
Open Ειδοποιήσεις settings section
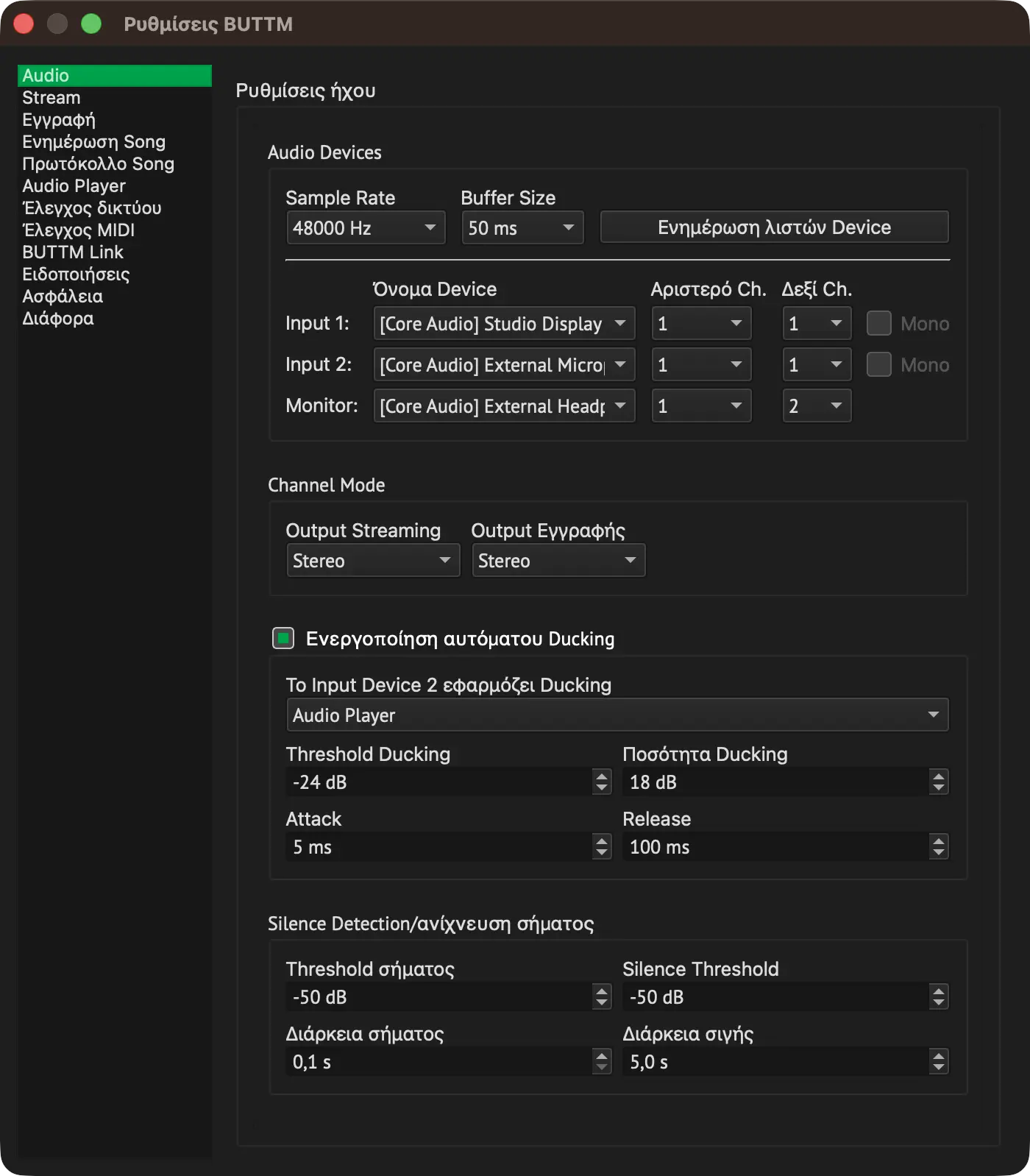pyautogui.click(x=115, y=274)
